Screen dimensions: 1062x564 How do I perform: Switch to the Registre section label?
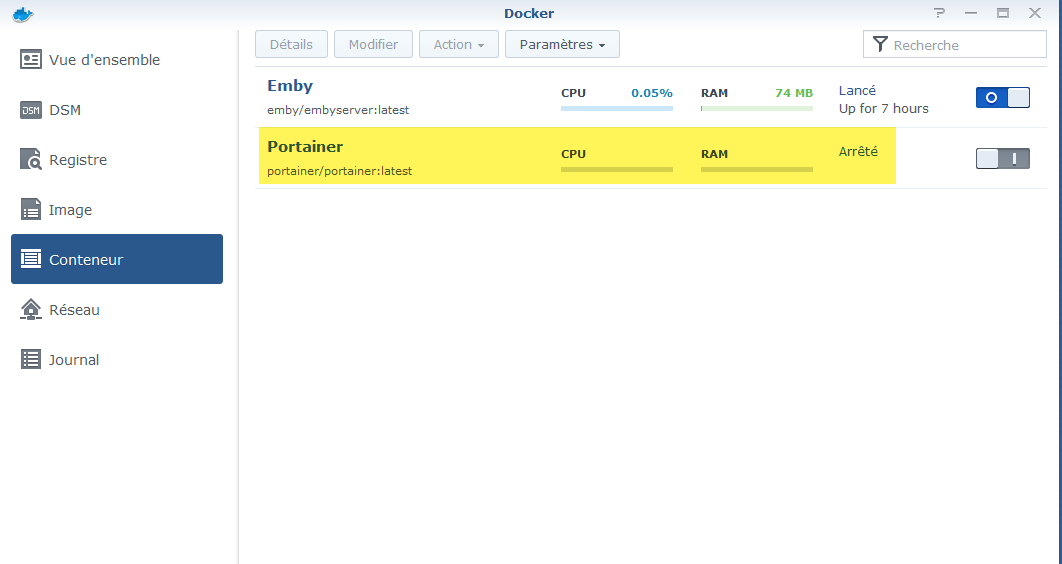click(78, 160)
